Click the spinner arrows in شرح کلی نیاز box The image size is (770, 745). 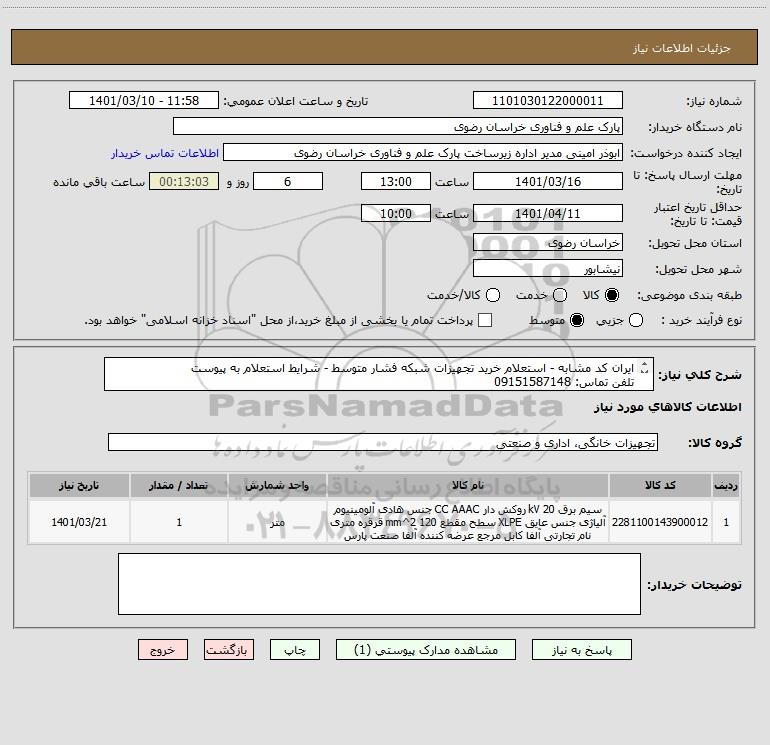pos(645,367)
